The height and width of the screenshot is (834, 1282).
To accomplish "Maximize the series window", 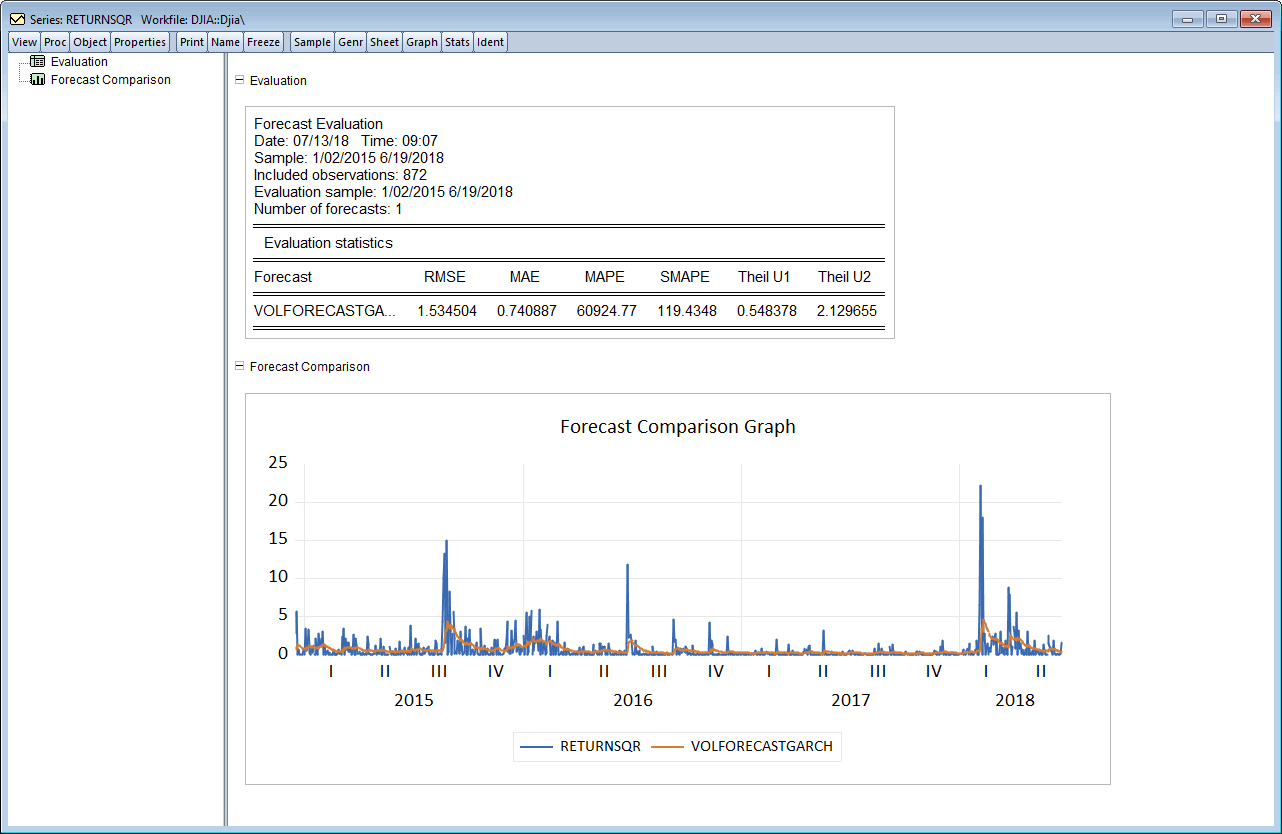I will (1221, 19).
